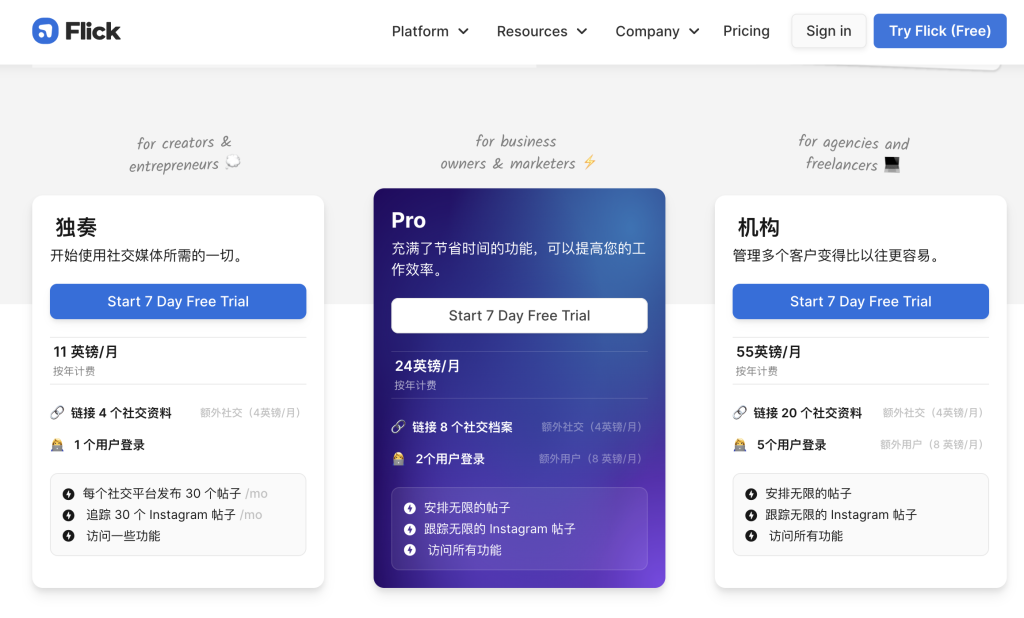Image resolution: width=1024 pixels, height=618 pixels.
Task: Click the link icon beside 链接 8 个社交档案
Action: (x=398, y=427)
